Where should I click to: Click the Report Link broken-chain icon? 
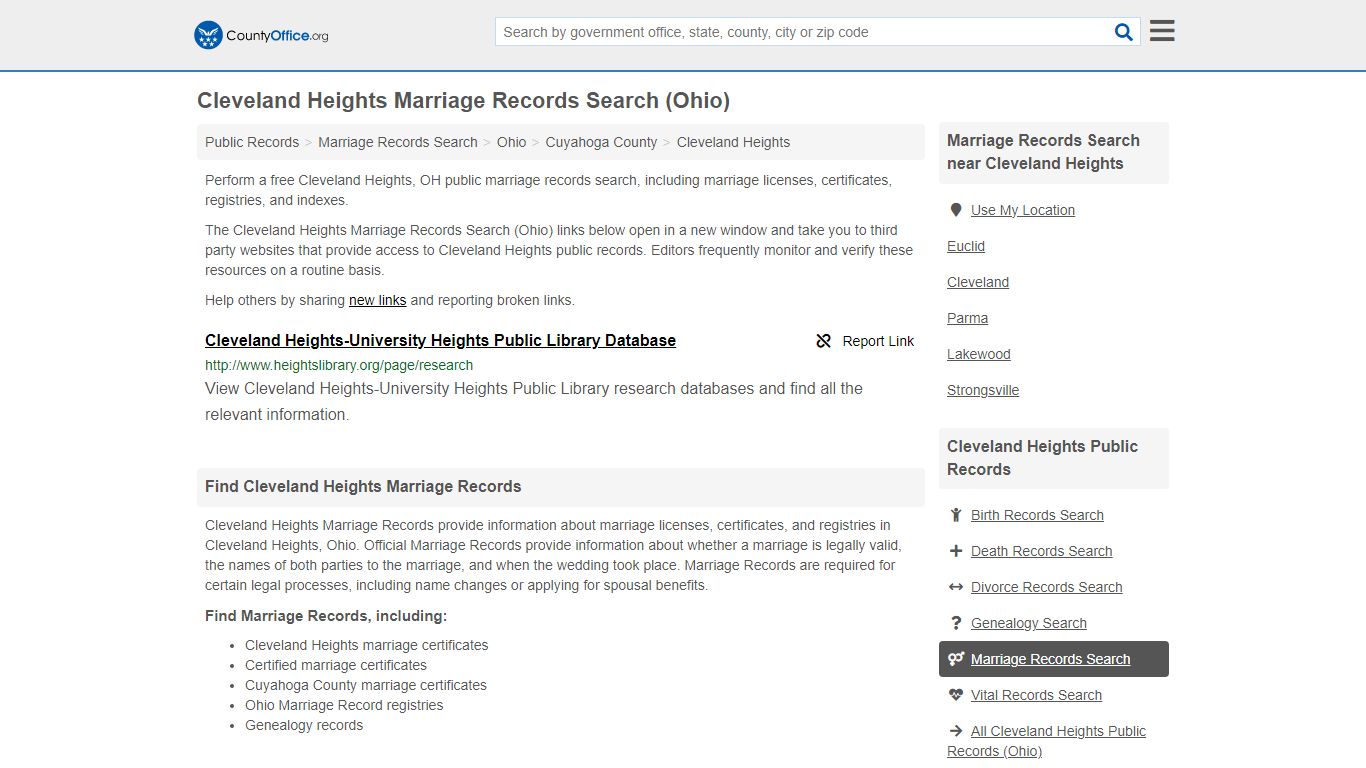coord(824,341)
